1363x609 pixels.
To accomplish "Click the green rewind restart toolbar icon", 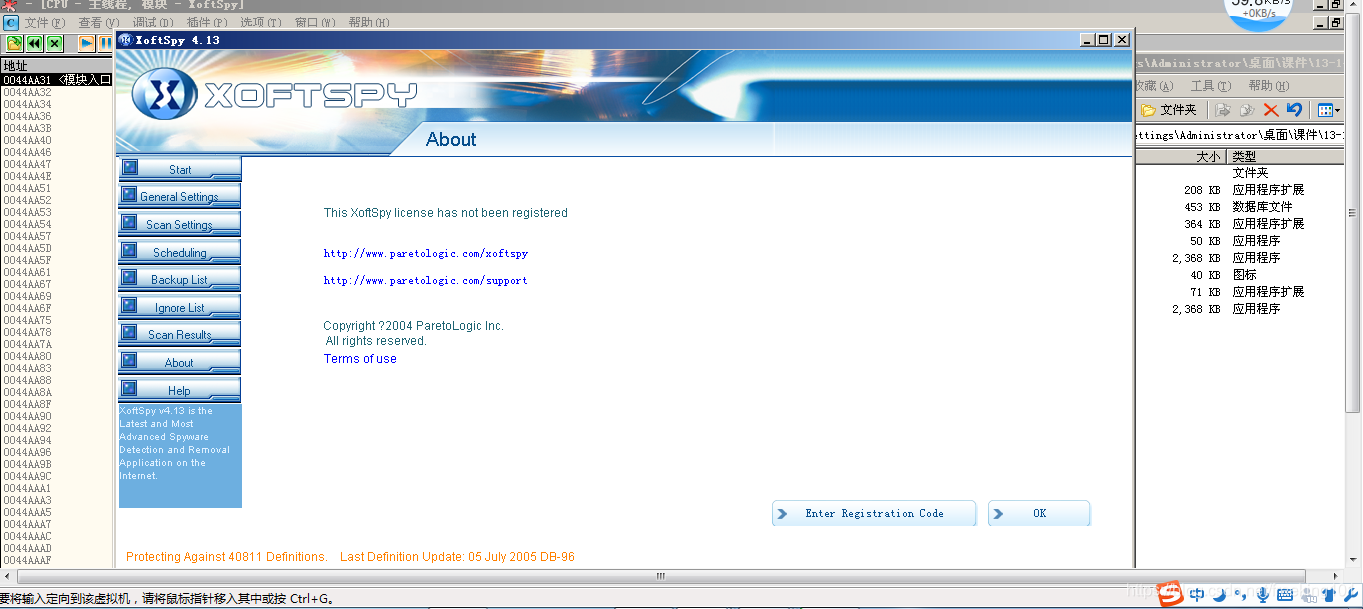I will (35, 43).
